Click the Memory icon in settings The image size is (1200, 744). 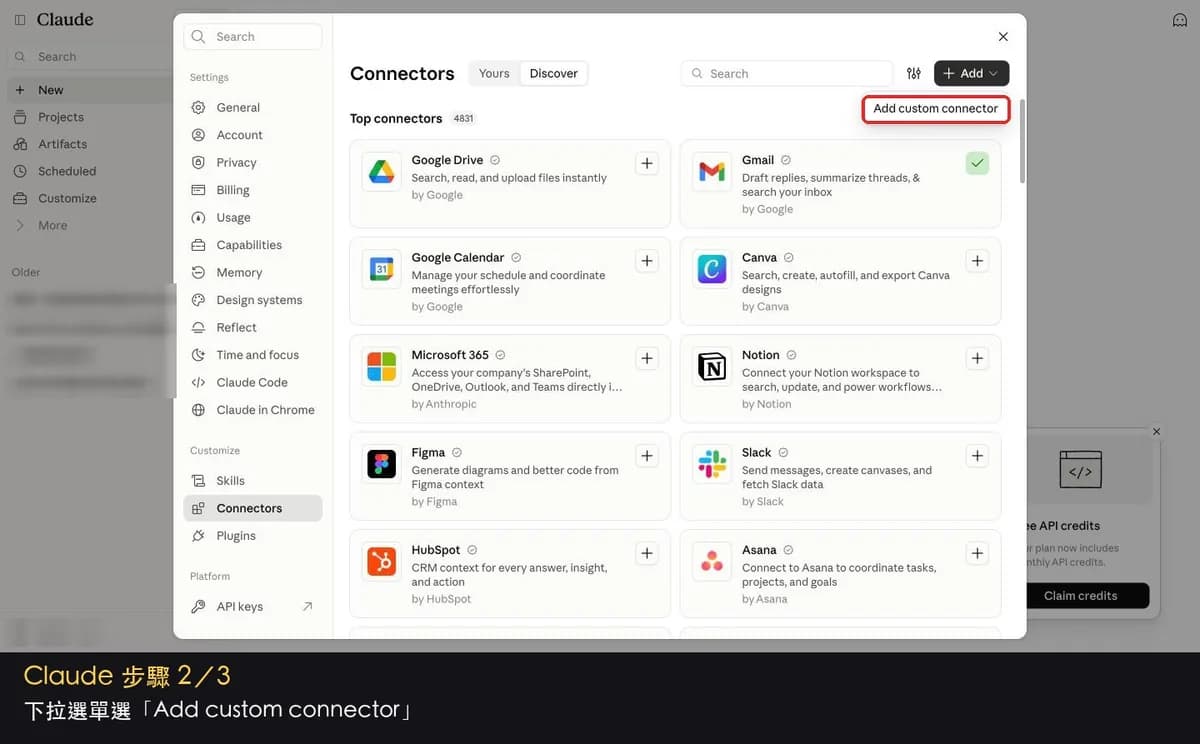198,272
